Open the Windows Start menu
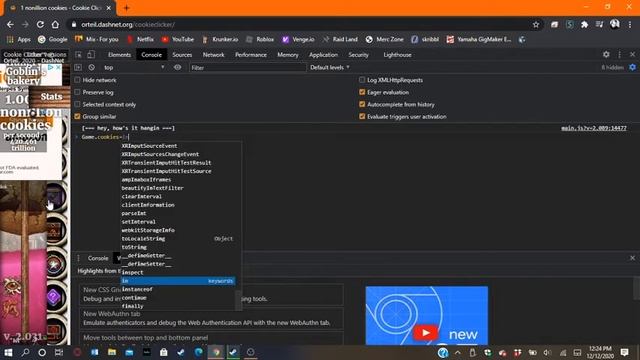 (8, 352)
